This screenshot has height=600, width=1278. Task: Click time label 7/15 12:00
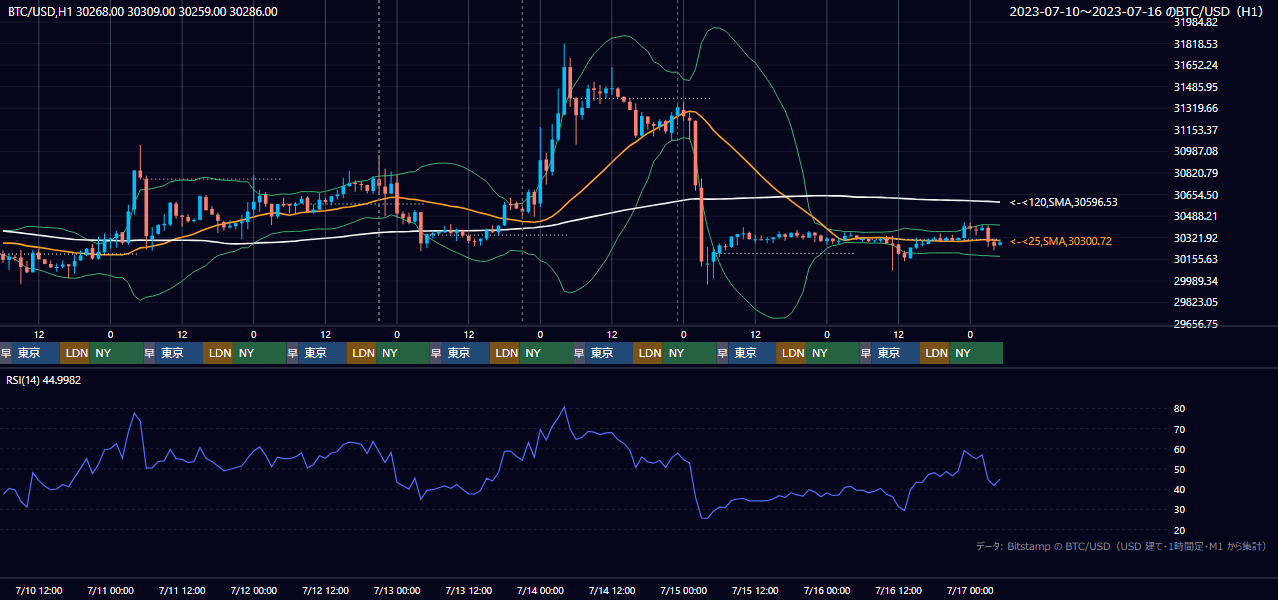[x=755, y=590]
